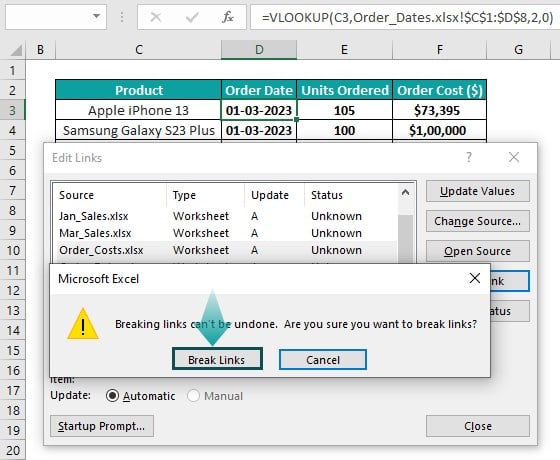
Task: Select the Automatic update radio button
Action: click(112, 396)
